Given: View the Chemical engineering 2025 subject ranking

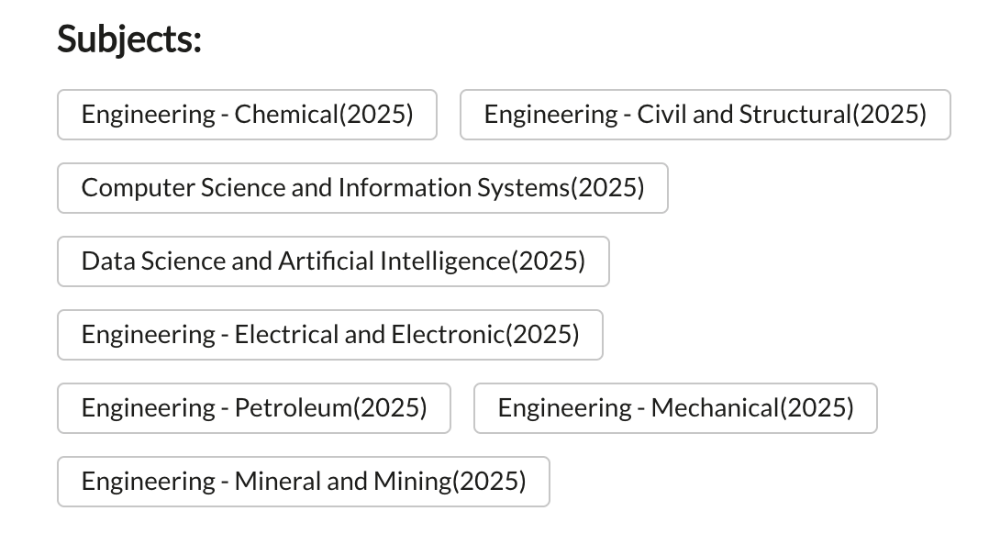Looking at the screenshot, I should (x=247, y=115).
